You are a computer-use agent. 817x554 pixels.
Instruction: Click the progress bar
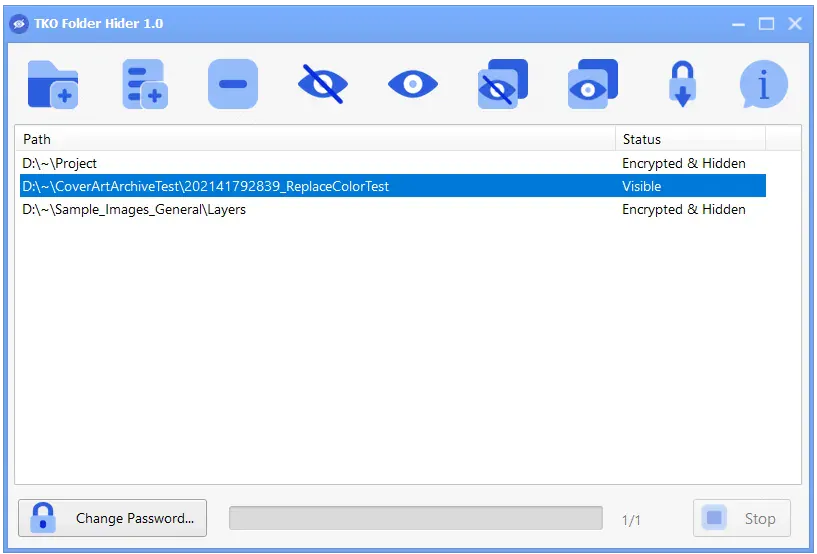(x=416, y=518)
